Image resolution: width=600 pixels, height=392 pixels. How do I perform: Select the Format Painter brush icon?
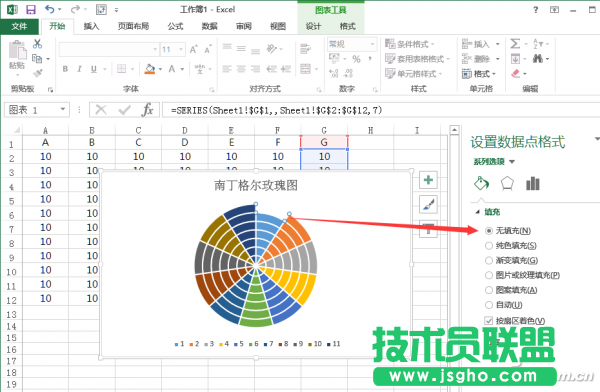[x=37, y=72]
